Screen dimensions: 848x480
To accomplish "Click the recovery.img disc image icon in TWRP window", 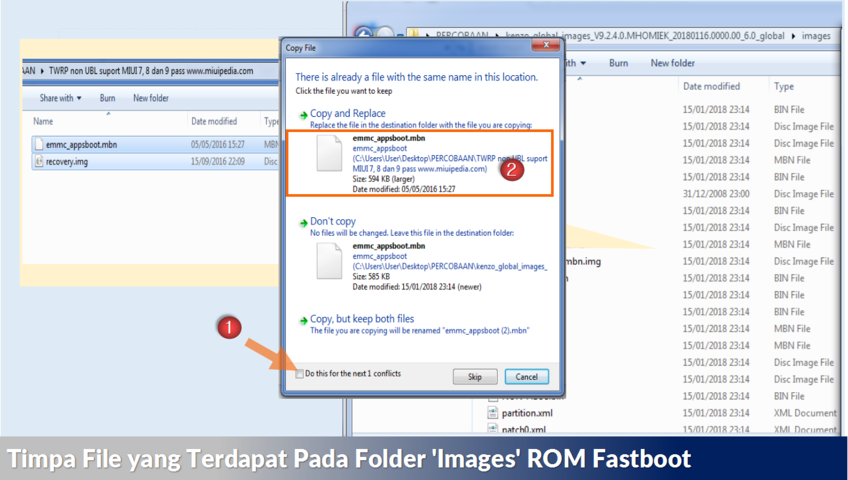I will [x=38, y=161].
